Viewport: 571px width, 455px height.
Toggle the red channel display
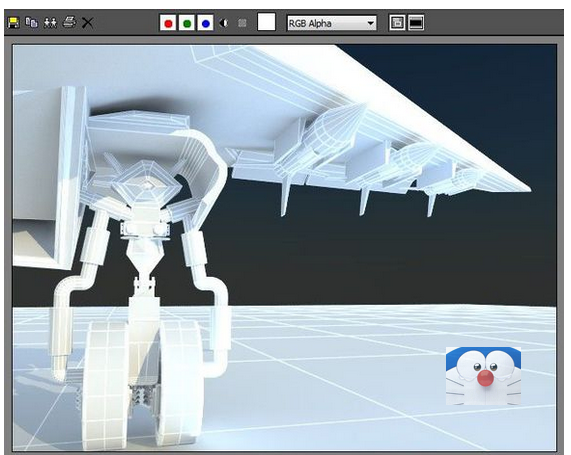click(168, 23)
